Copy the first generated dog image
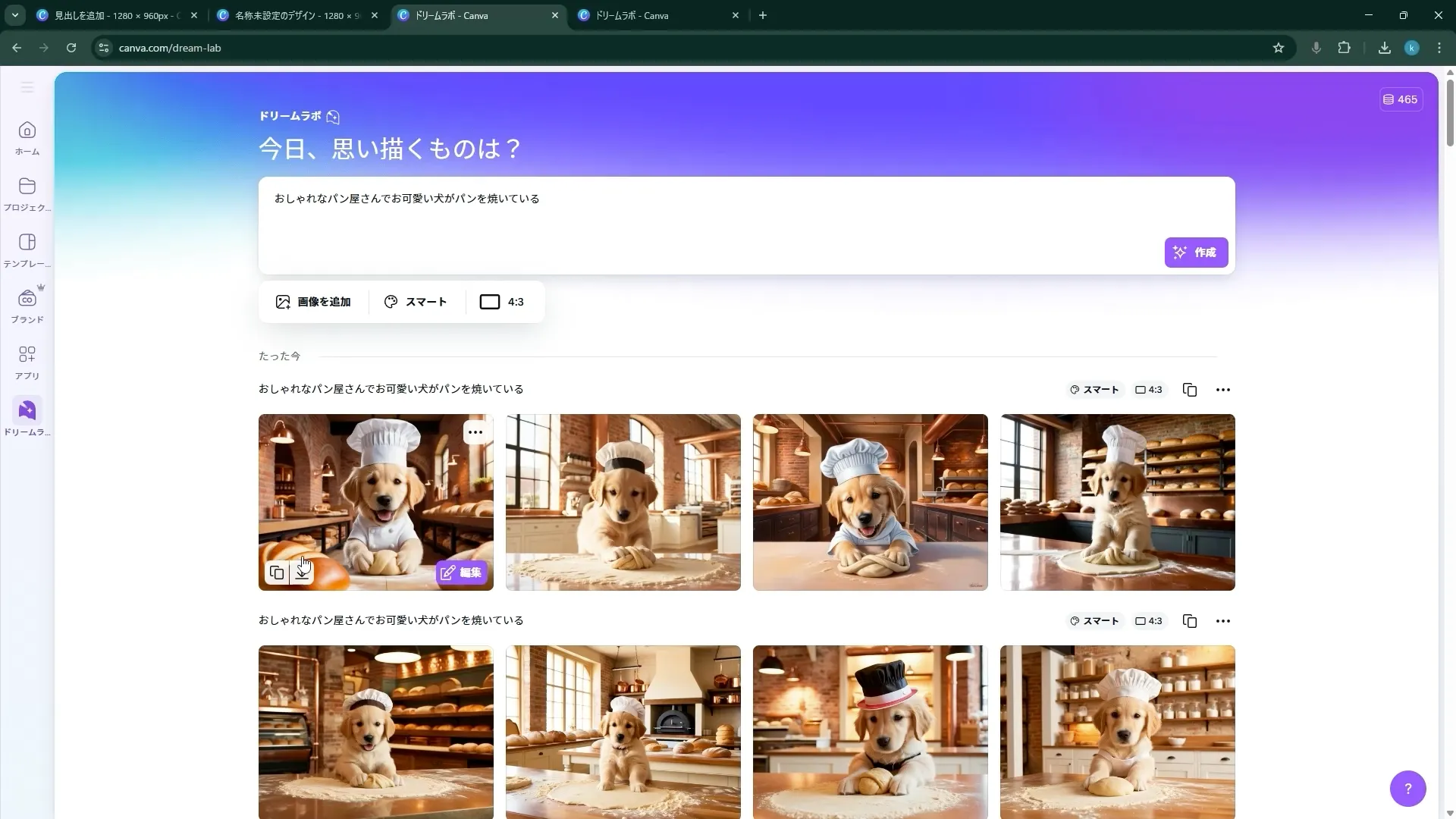 (277, 573)
